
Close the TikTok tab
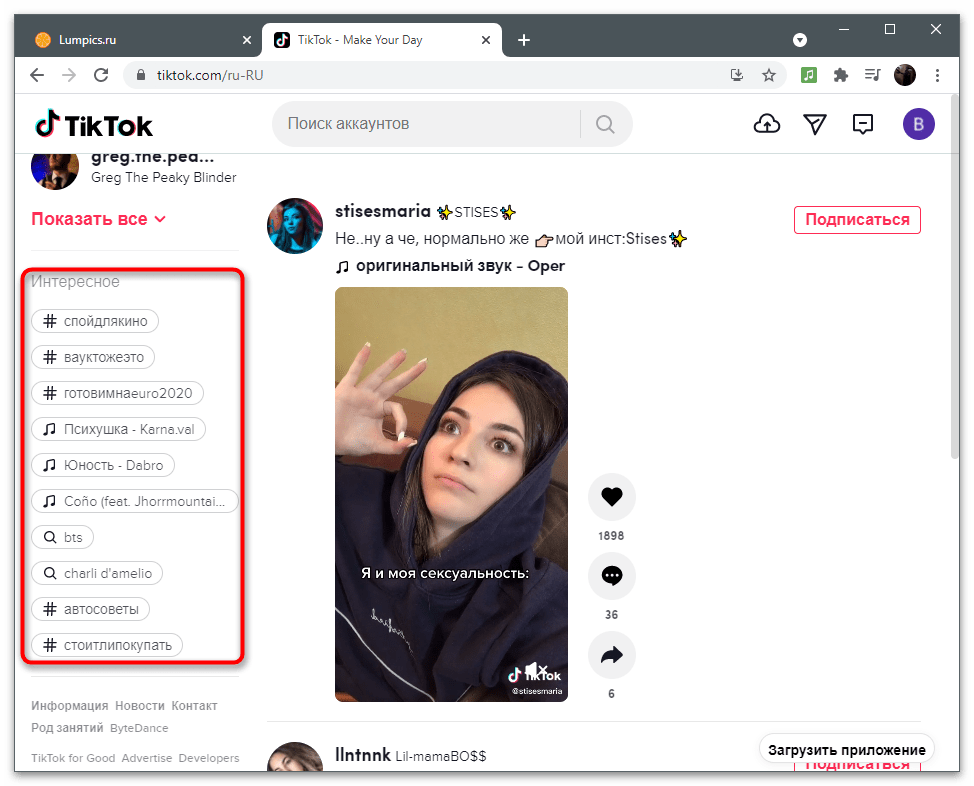point(486,40)
